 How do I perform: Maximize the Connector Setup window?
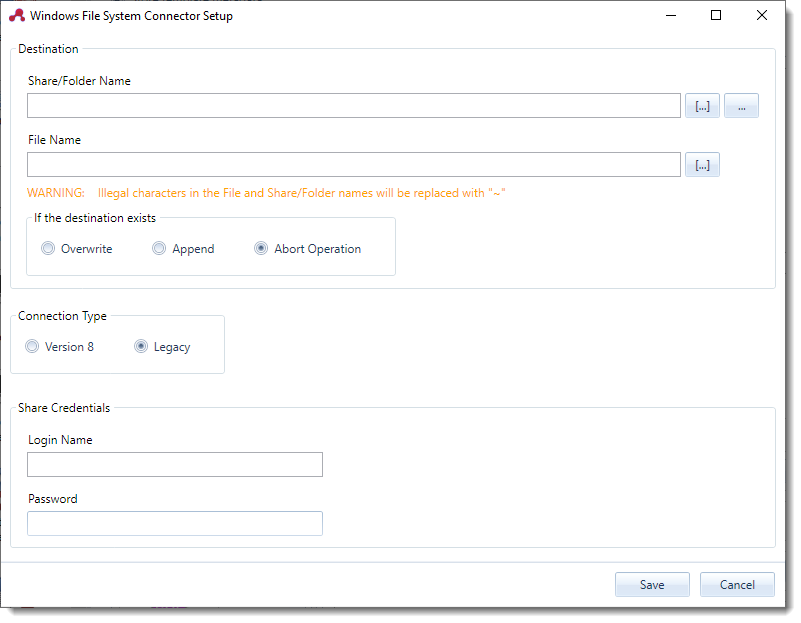coord(716,16)
